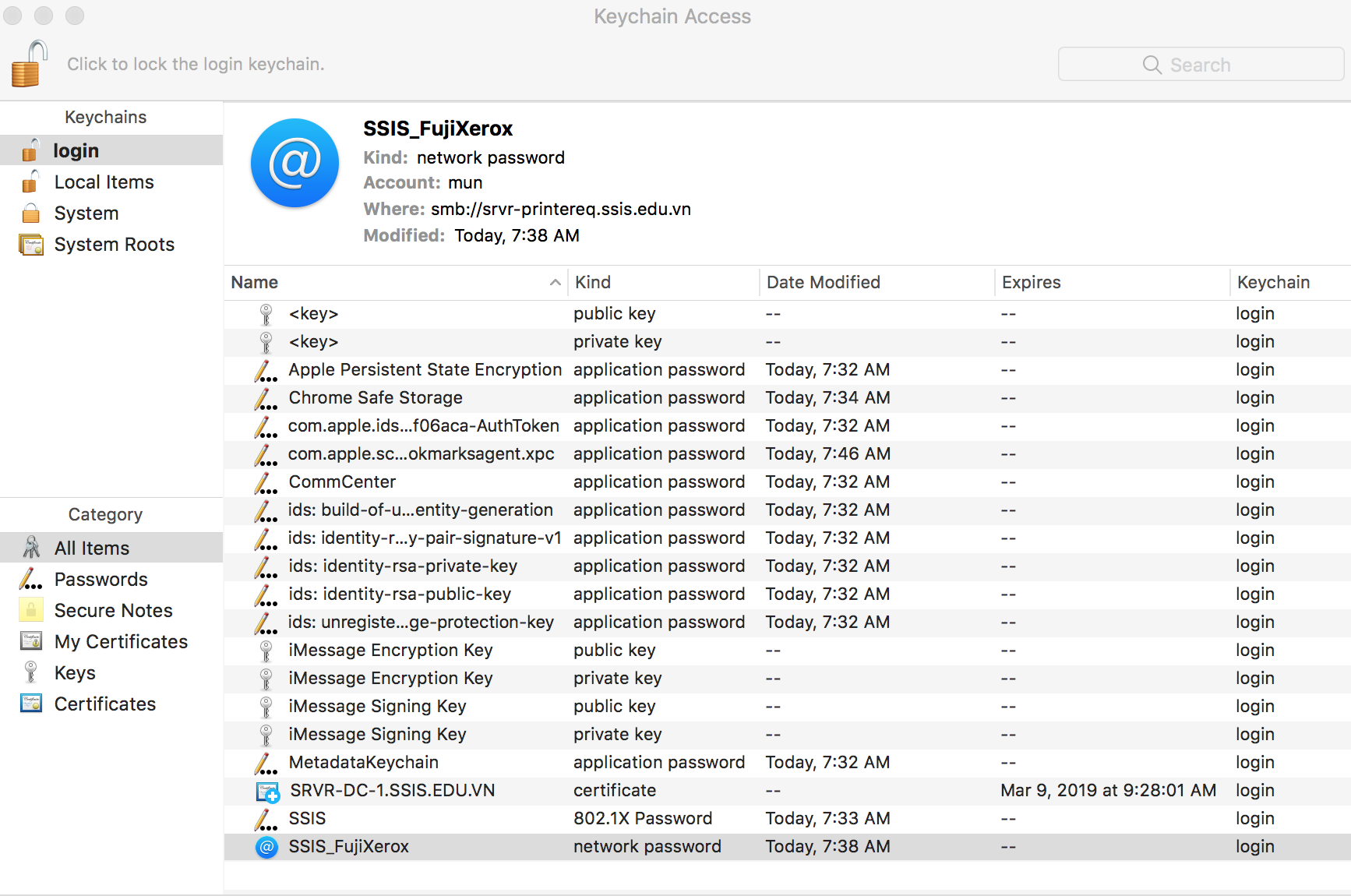Toggle sort order arrow on Name column
Image resolution: width=1351 pixels, height=896 pixels.
point(555,283)
